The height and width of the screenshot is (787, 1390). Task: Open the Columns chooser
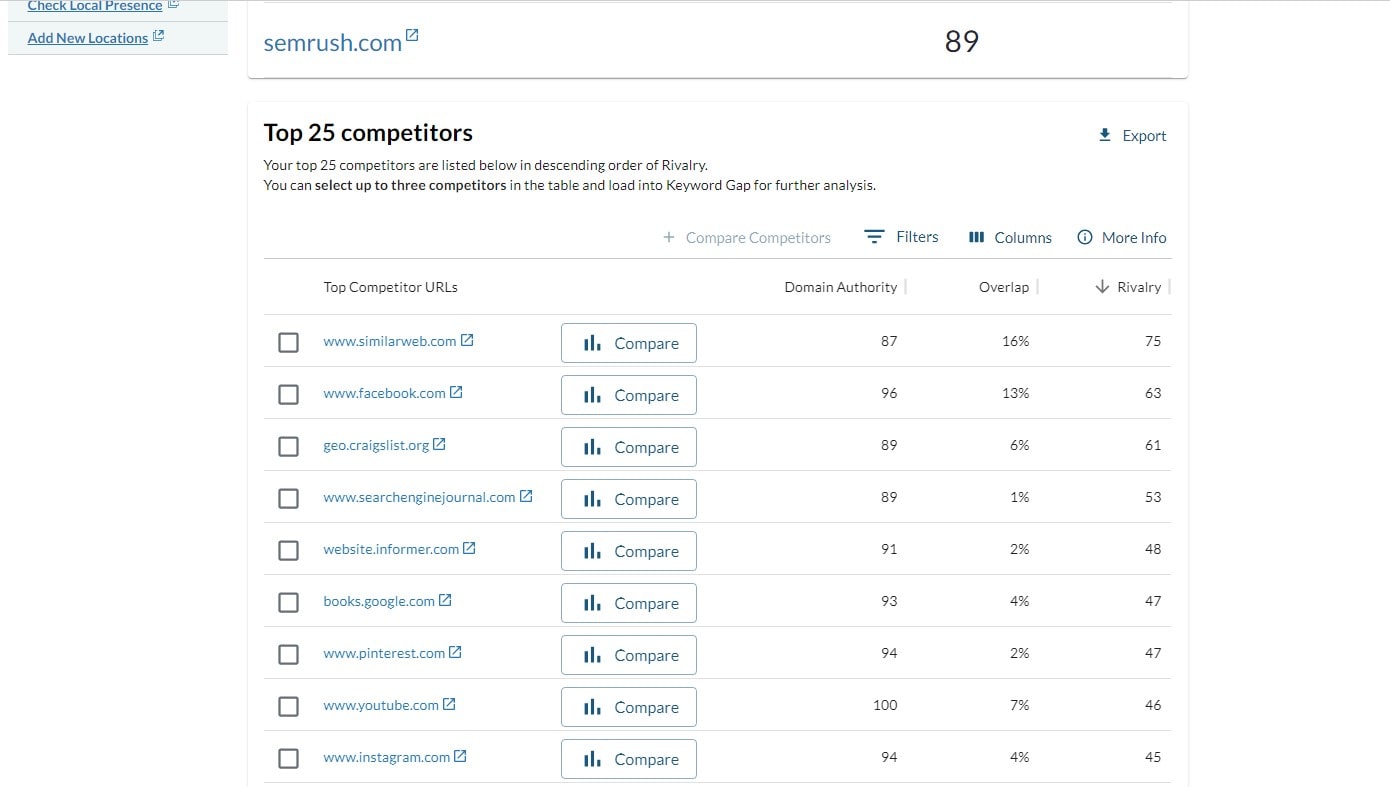tap(1010, 237)
